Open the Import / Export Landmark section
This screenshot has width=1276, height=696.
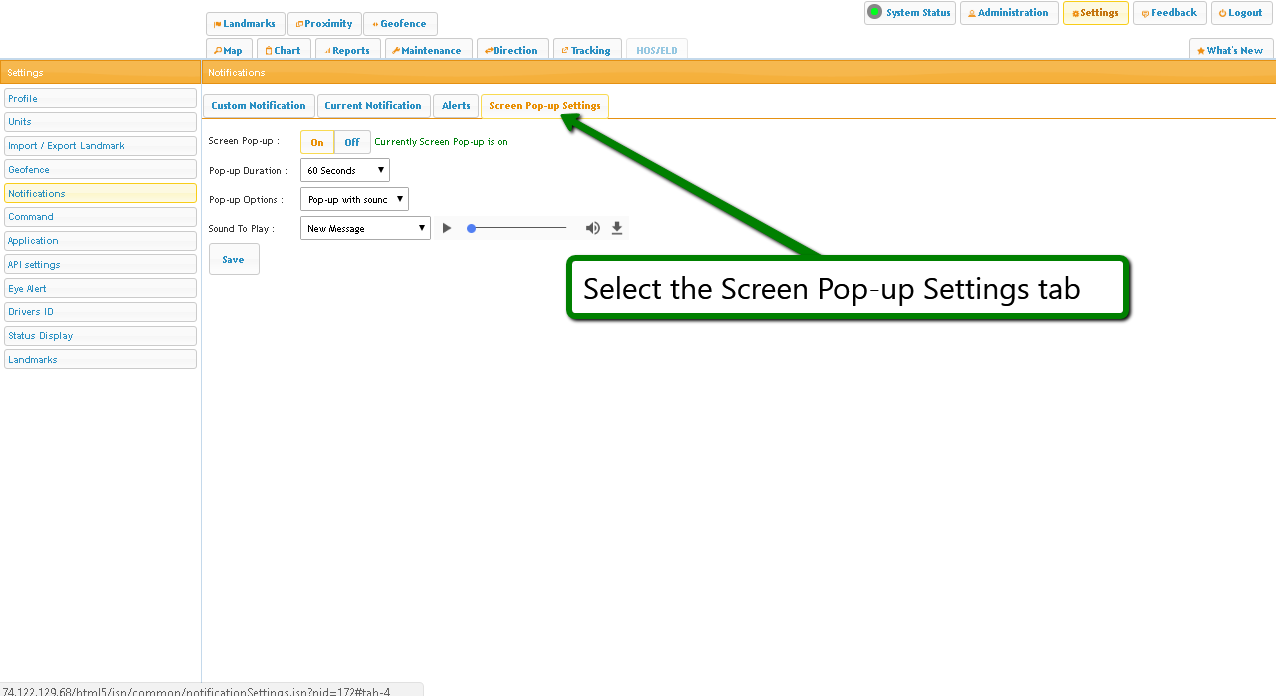point(100,146)
